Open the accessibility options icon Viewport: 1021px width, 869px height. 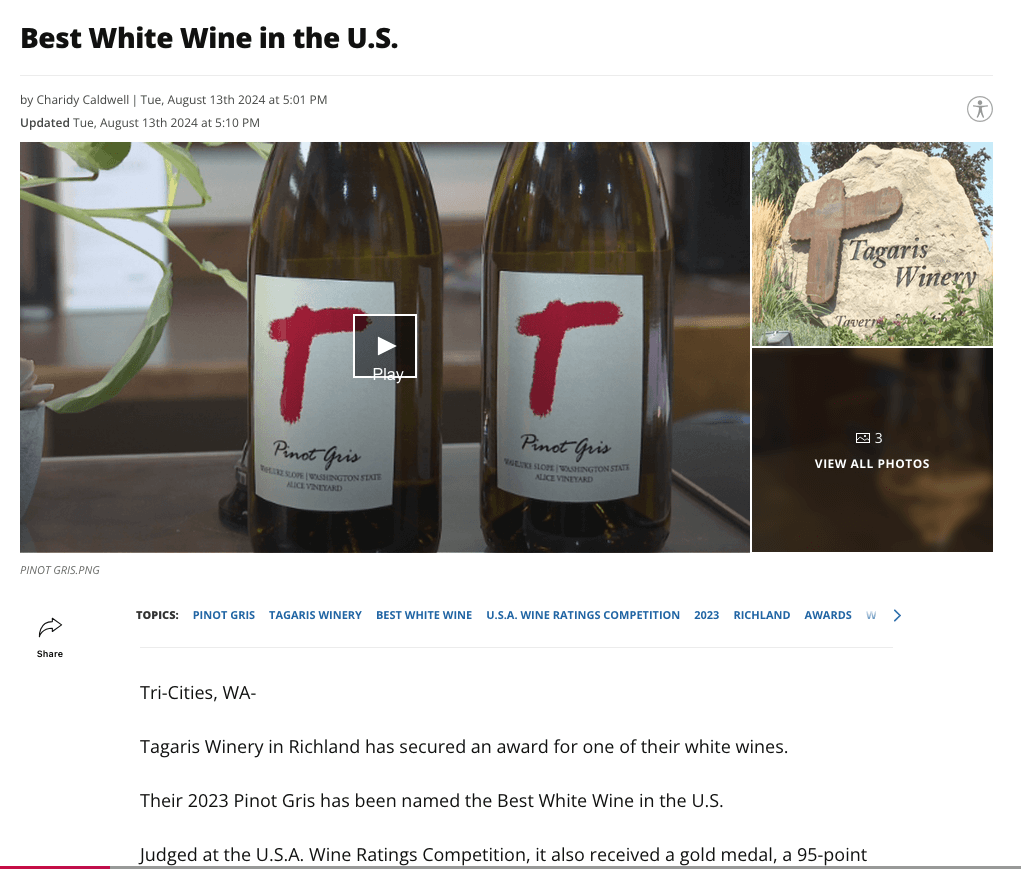click(x=979, y=109)
